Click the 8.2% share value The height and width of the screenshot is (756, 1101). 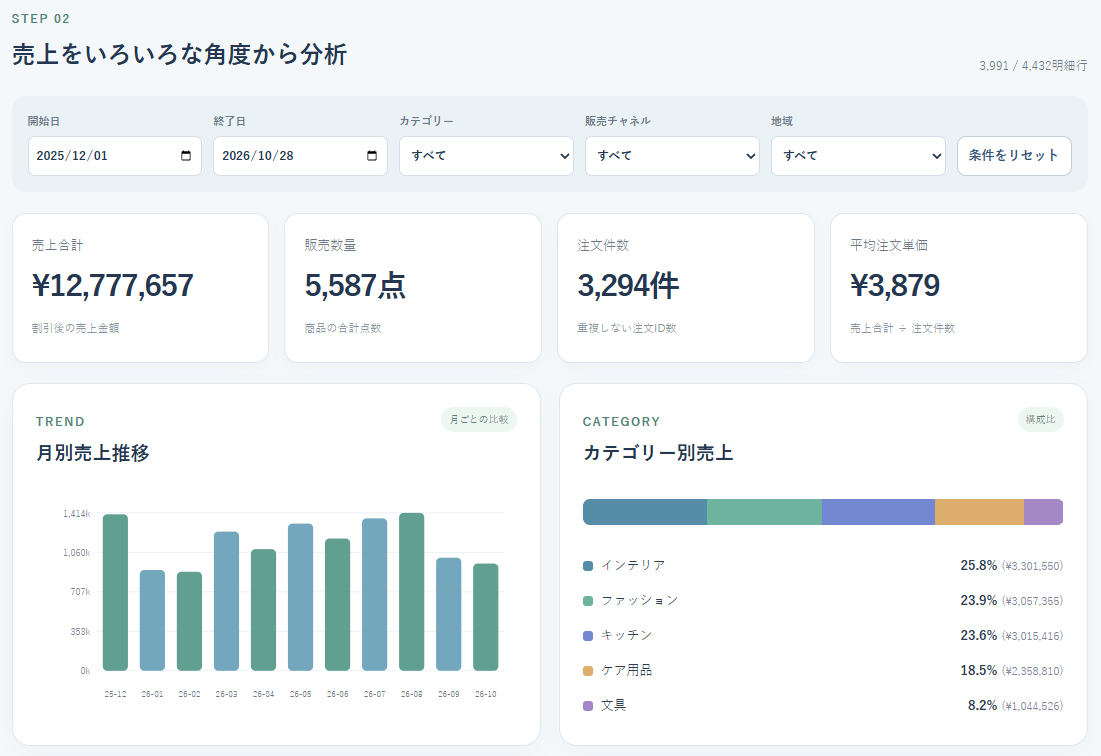pyautogui.click(x=982, y=705)
